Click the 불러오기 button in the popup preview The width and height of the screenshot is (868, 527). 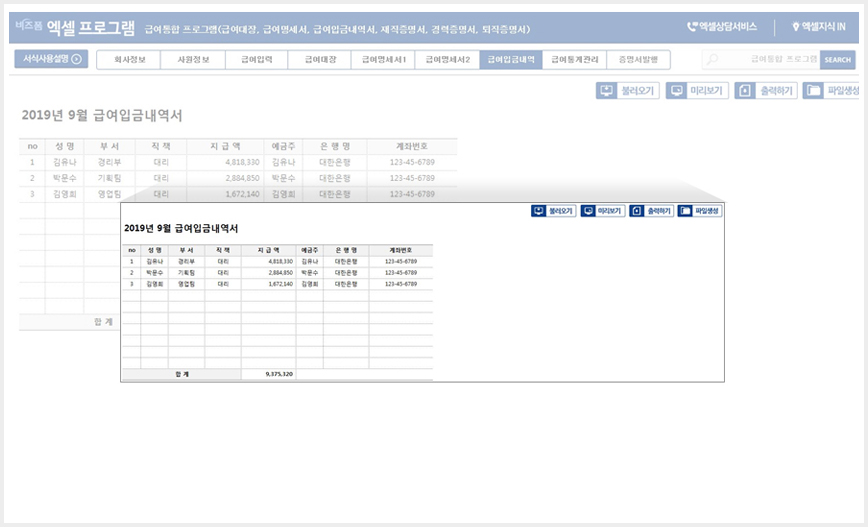tap(554, 211)
